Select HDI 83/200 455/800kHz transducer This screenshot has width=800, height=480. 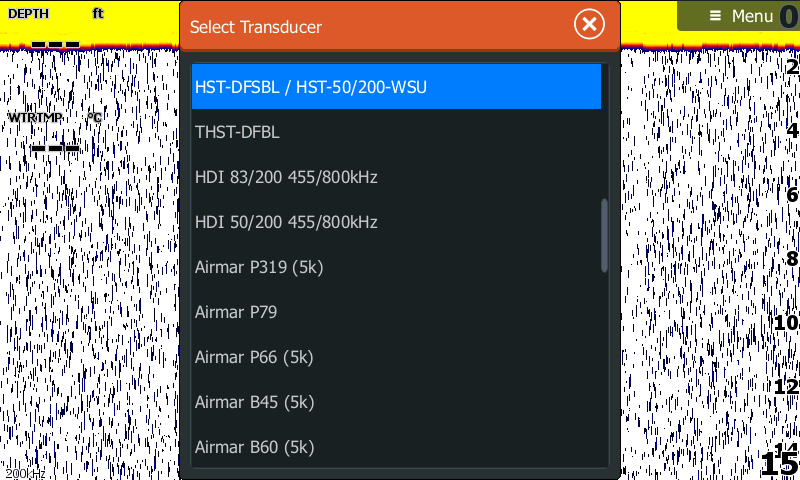click(396, 176)
